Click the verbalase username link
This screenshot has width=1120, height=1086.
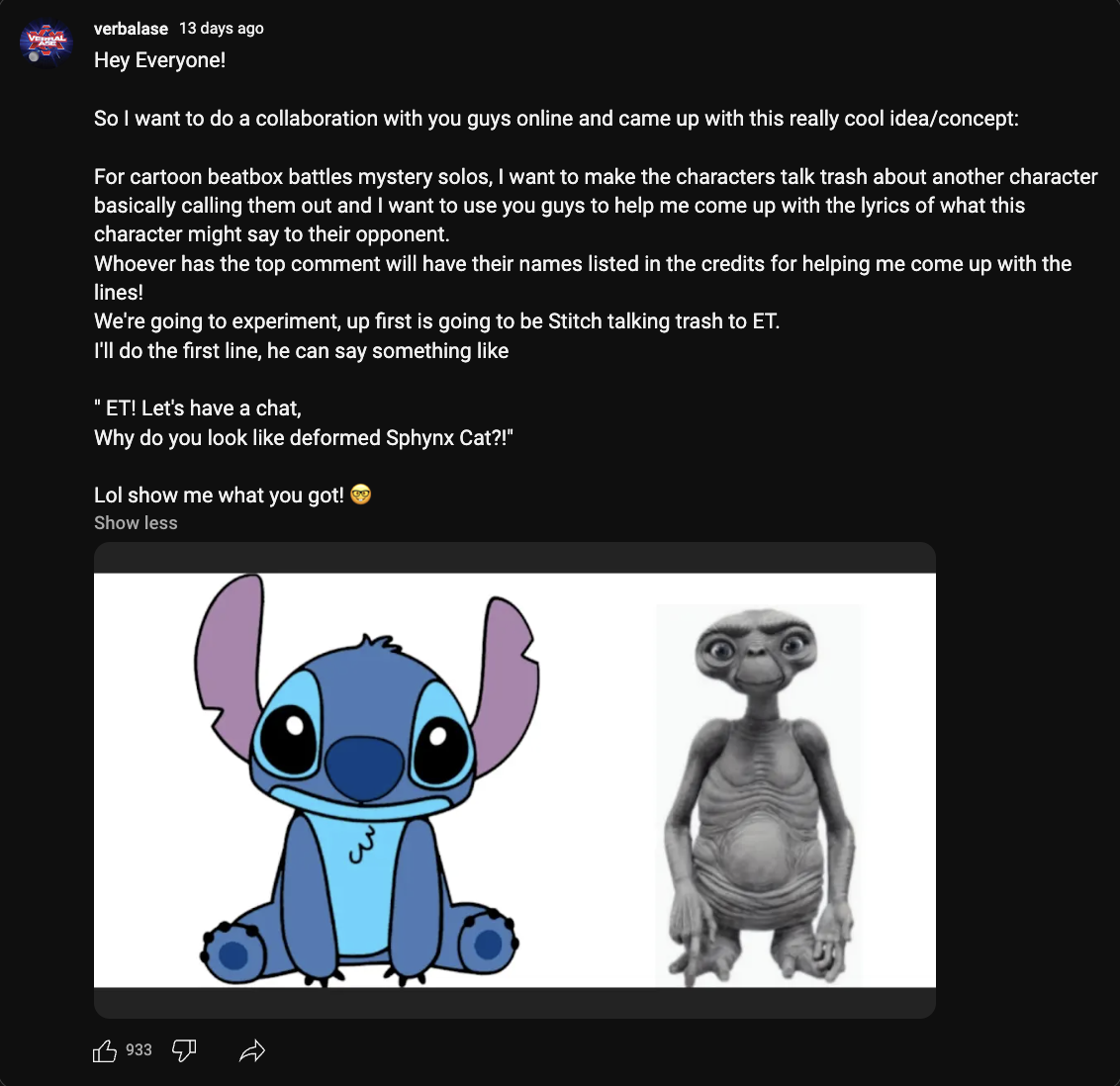[x=131, y=29]
